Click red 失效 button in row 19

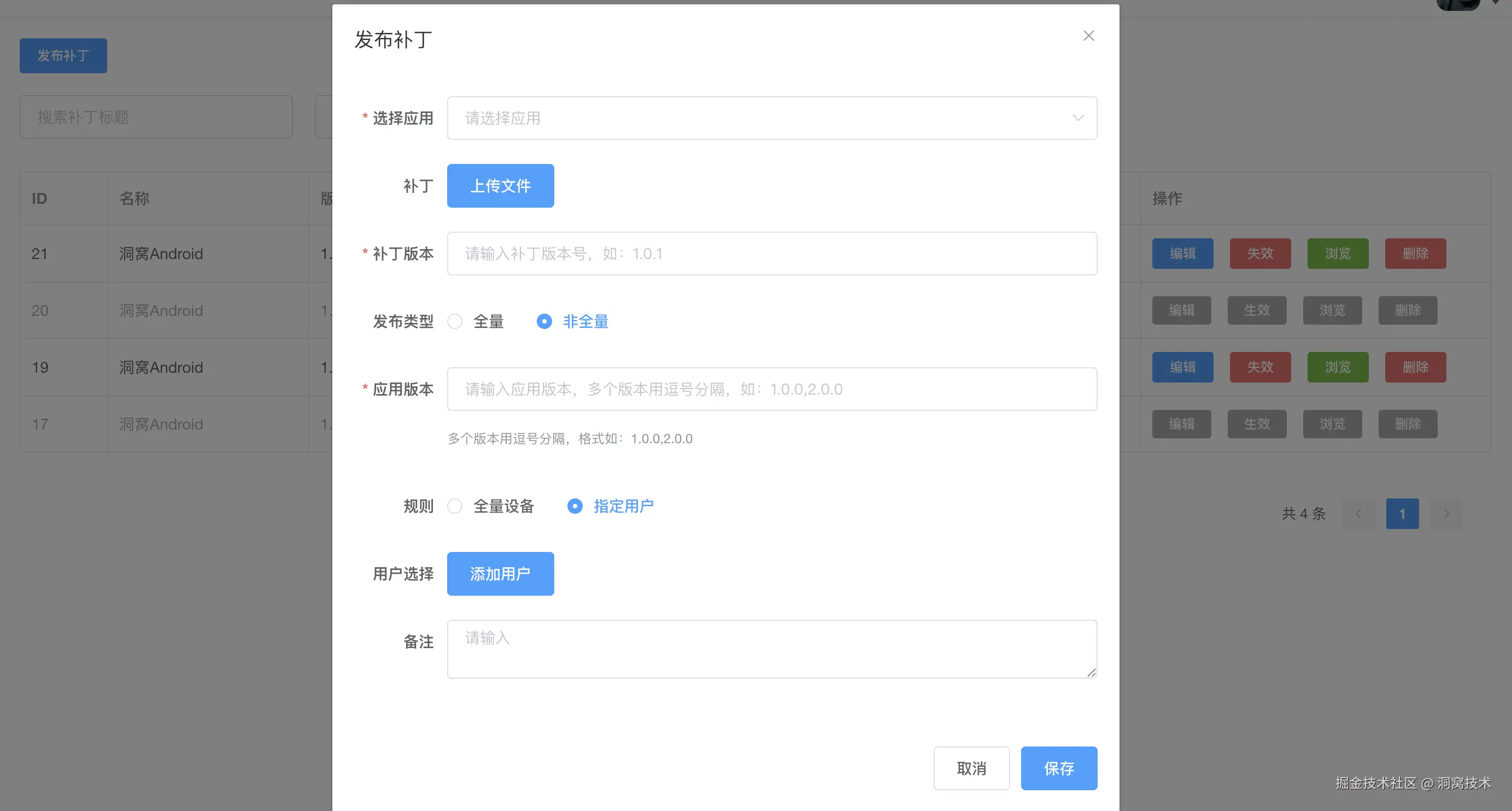click(1259, 367)
